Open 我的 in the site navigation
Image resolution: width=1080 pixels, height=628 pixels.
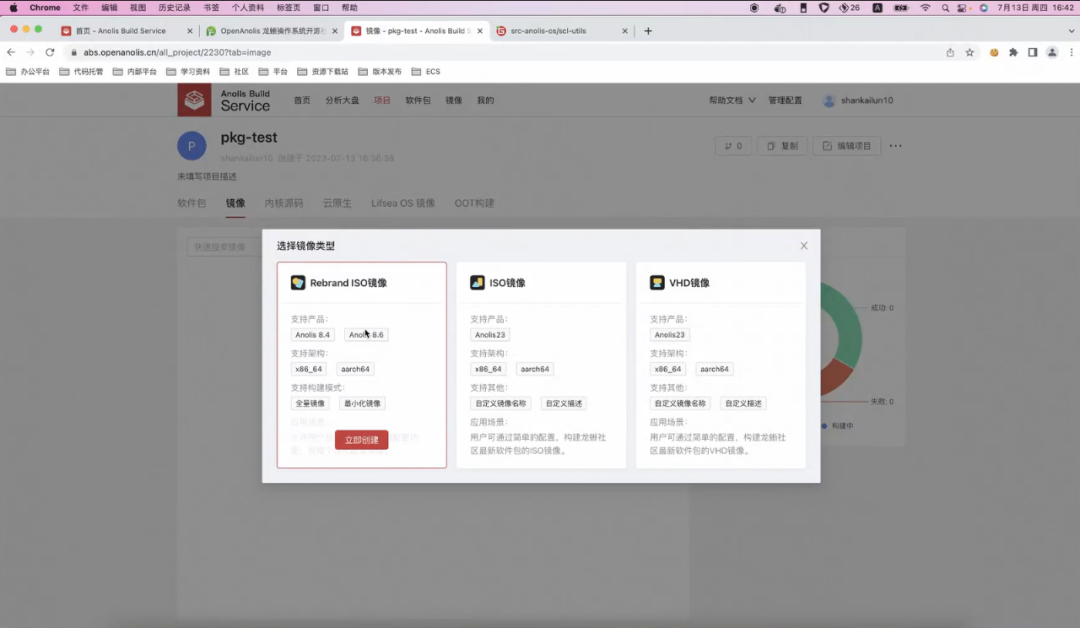[486, 101]
